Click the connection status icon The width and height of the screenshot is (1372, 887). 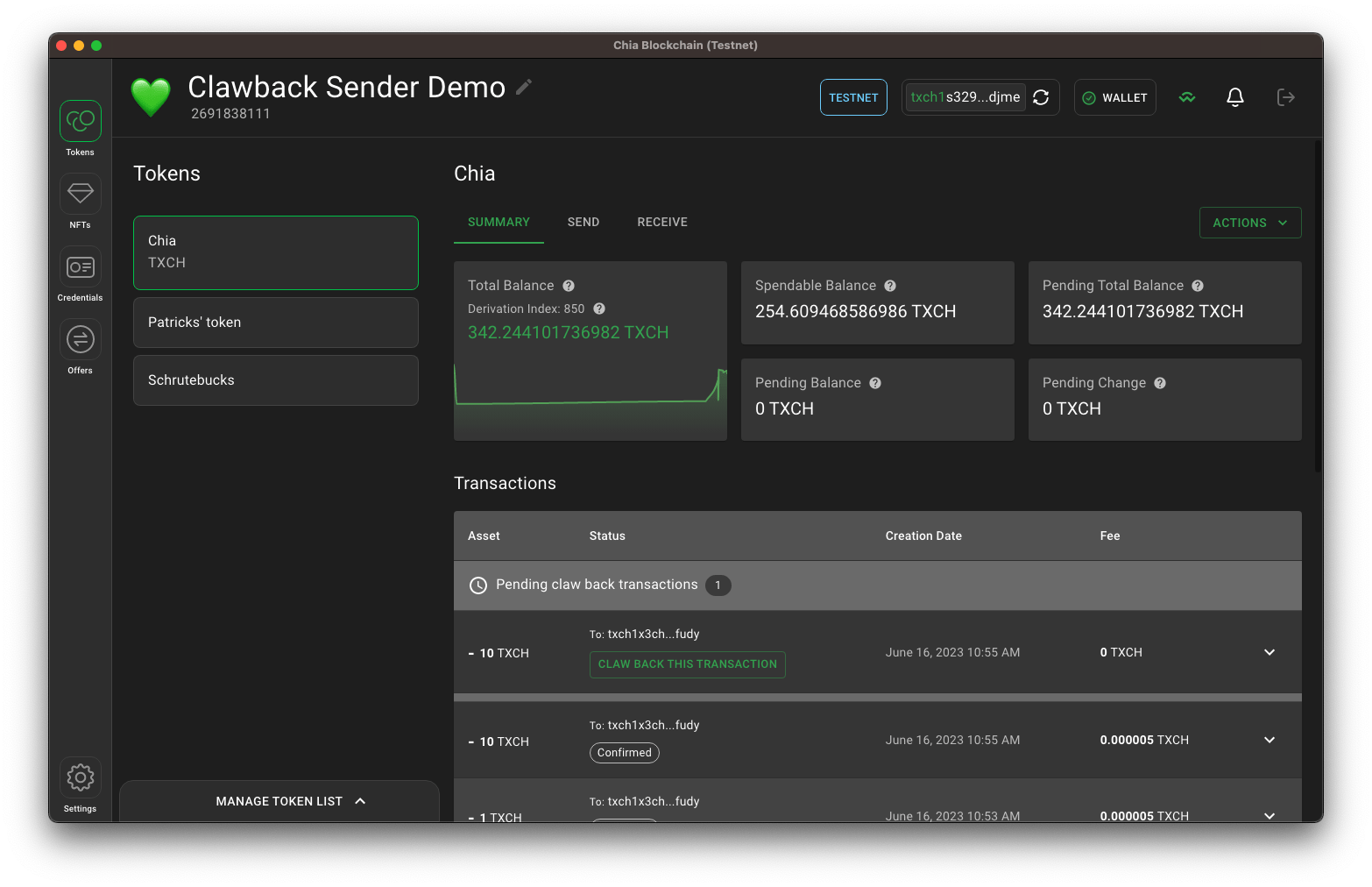click(x=1187, y=97)
